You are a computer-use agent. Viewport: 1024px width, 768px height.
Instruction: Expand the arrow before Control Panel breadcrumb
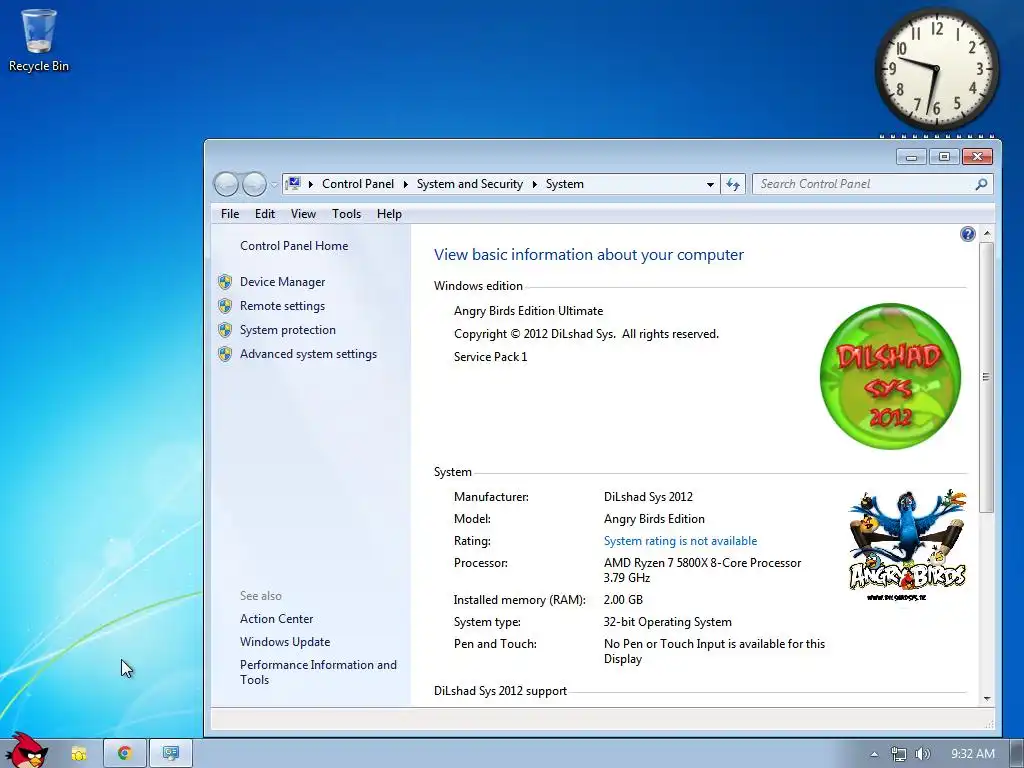click(311, 184)
